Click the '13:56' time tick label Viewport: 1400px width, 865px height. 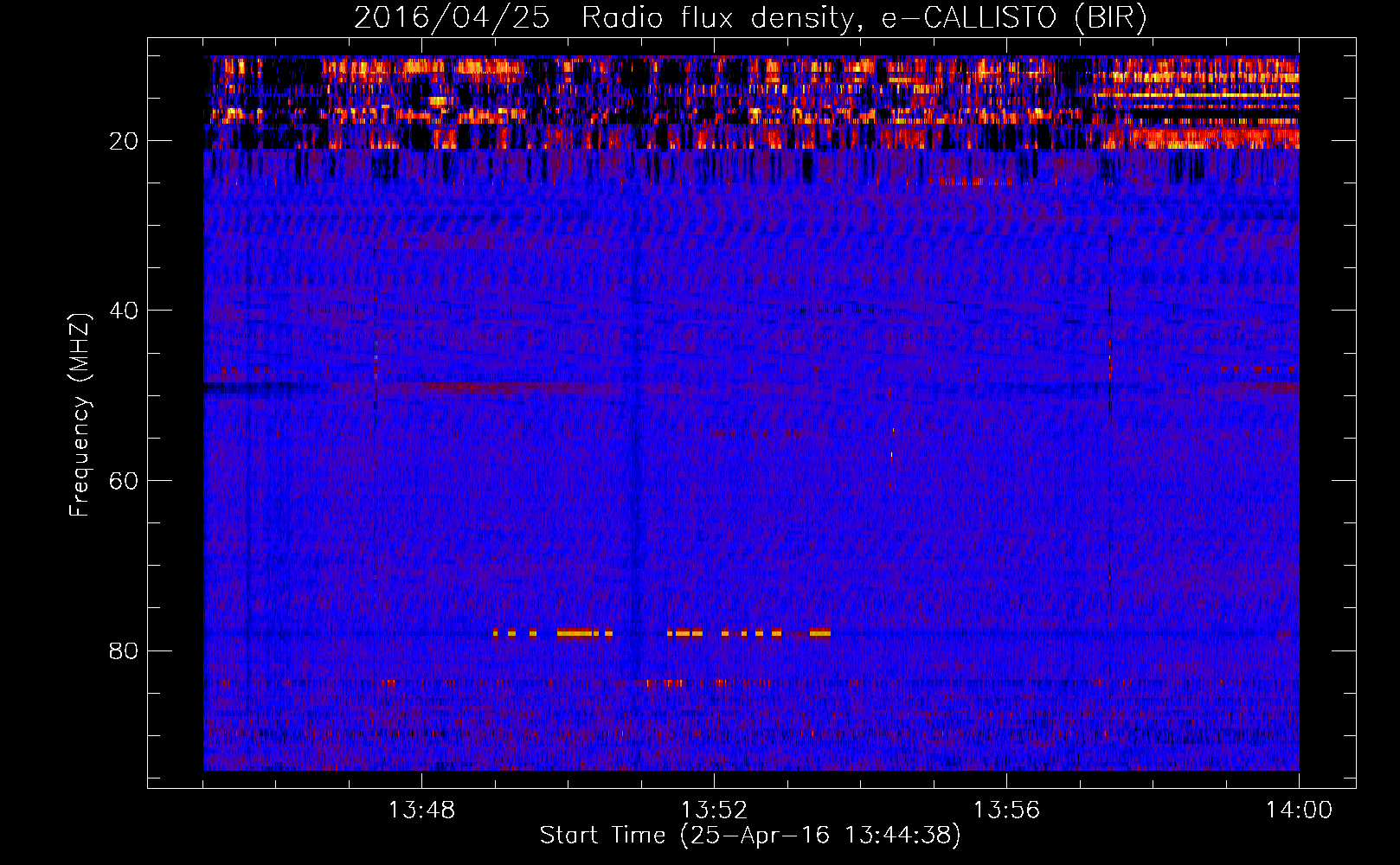[1006, 811]
